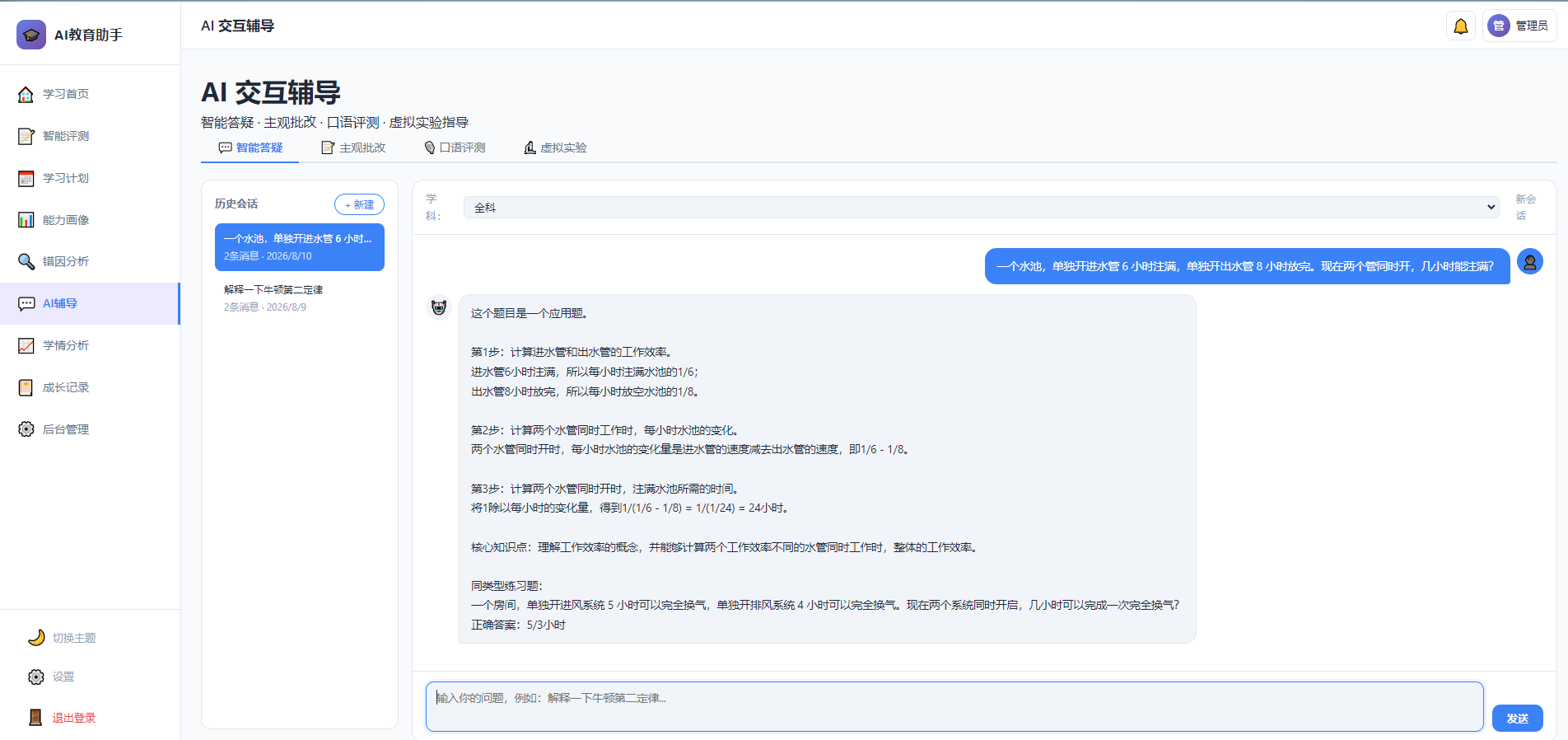
Task: Click the AI教育助手 graduation cap logo
Action: click(31, 35)
